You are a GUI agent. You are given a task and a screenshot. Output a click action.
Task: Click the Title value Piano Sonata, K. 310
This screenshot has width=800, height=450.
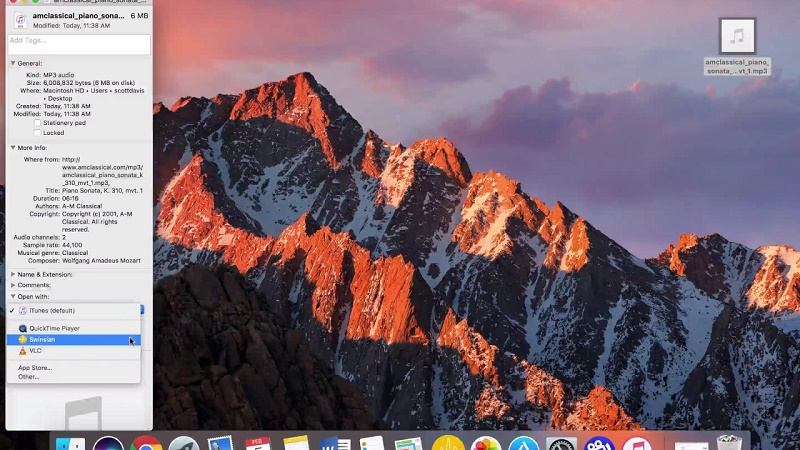point(102,190)
